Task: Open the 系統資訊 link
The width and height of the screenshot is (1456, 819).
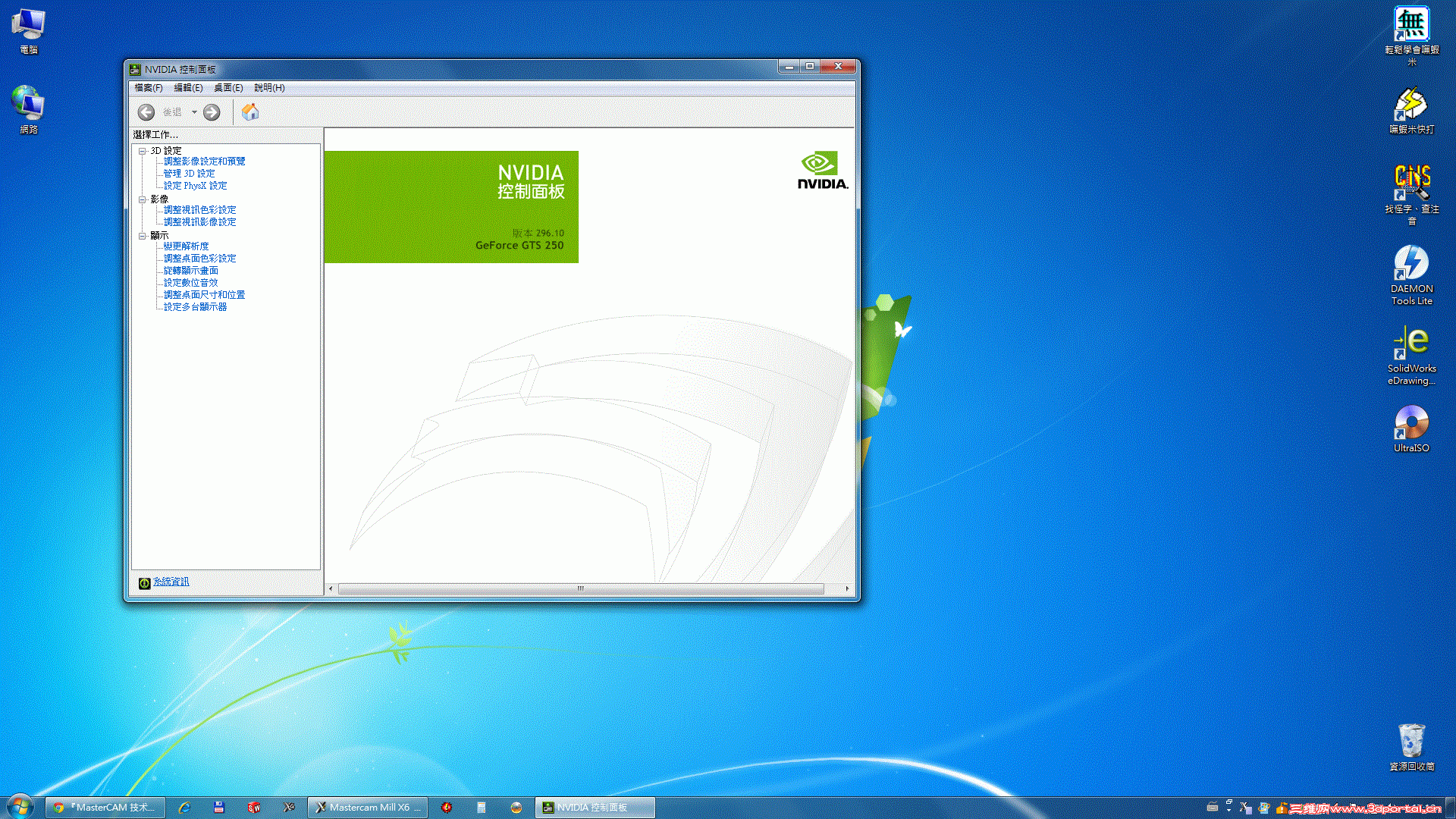Action: [x=171, y=582]
